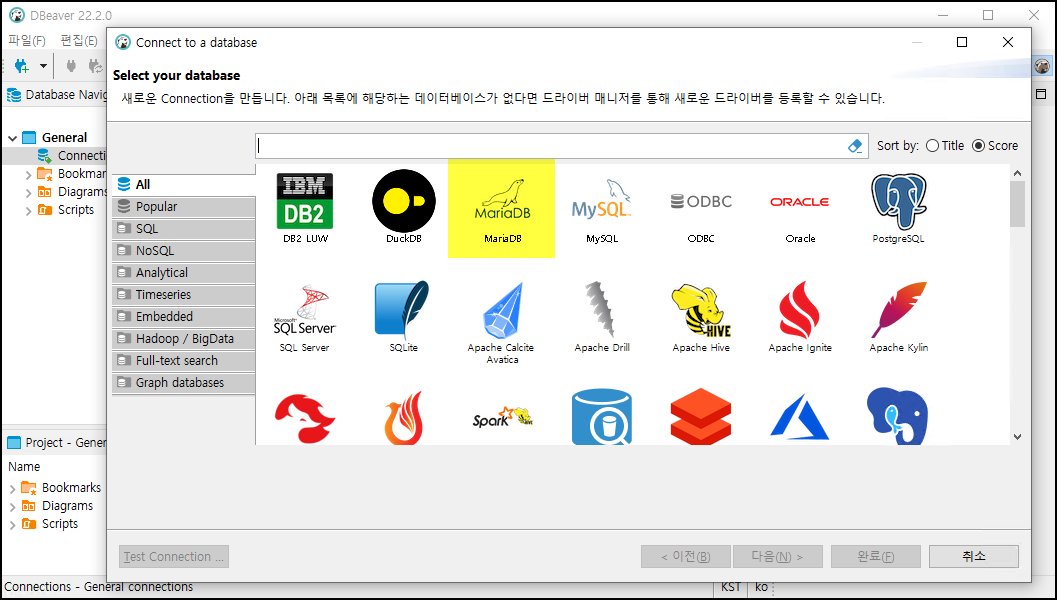Choose the blue cylinder magnifier icon
1057x600 pixels.
click(x=601, y=417)
